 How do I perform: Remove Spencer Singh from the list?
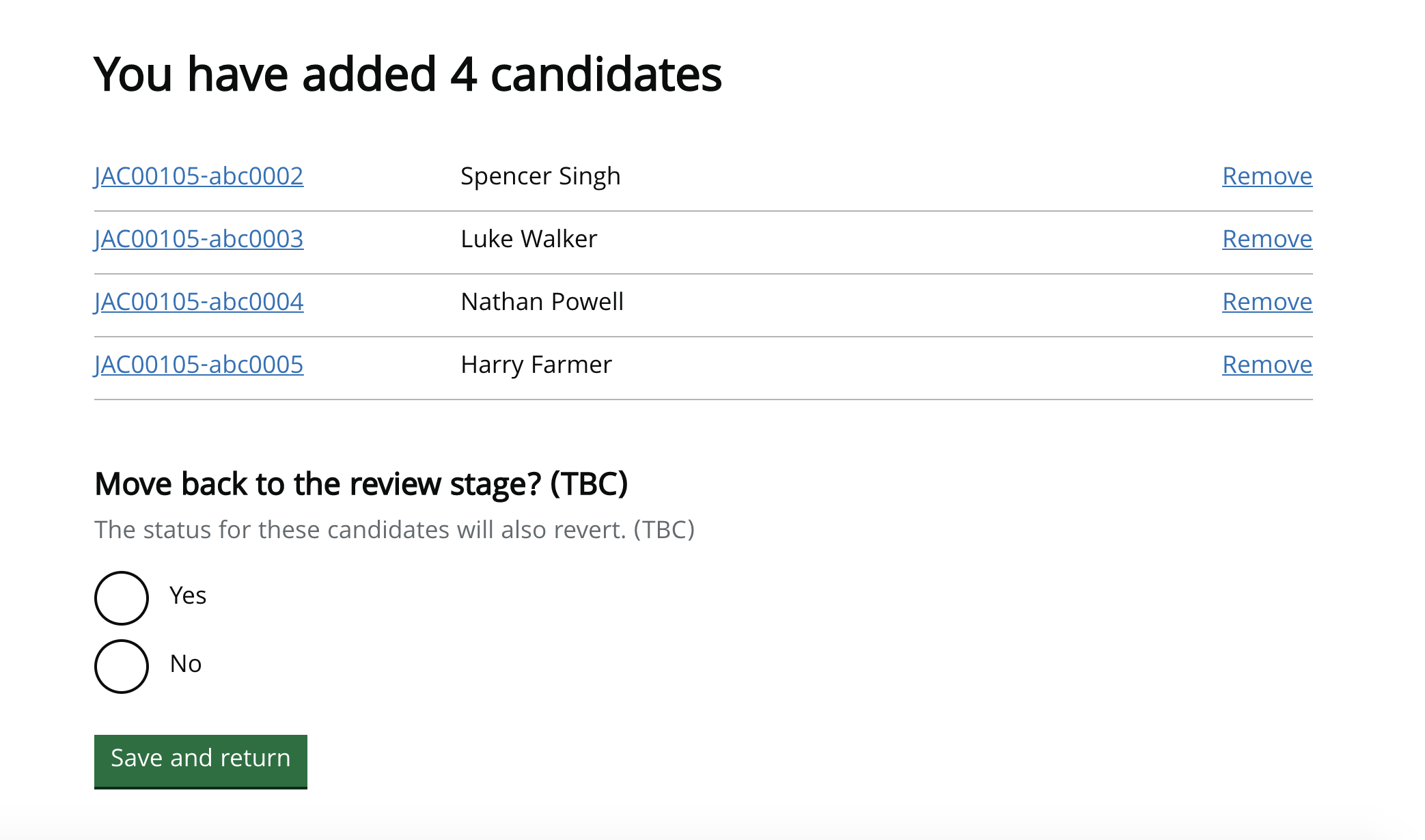click(1267, 176)
